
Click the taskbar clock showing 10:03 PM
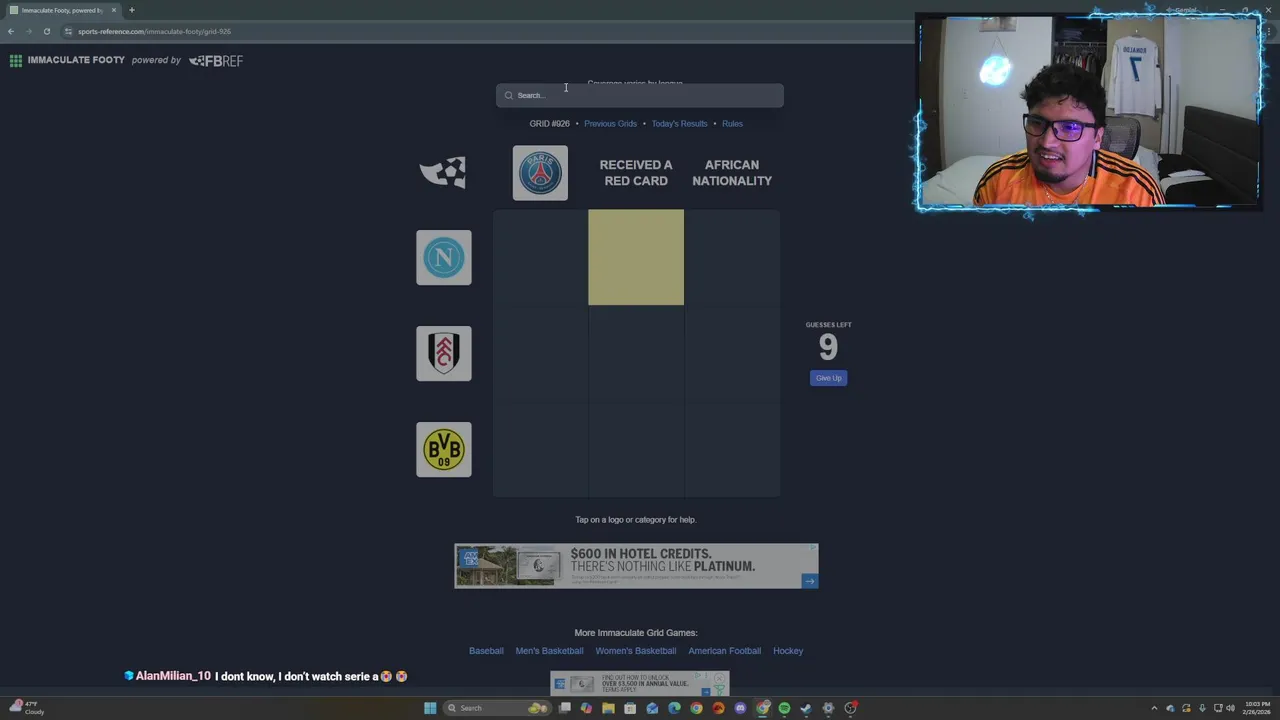coord(1257,708)
